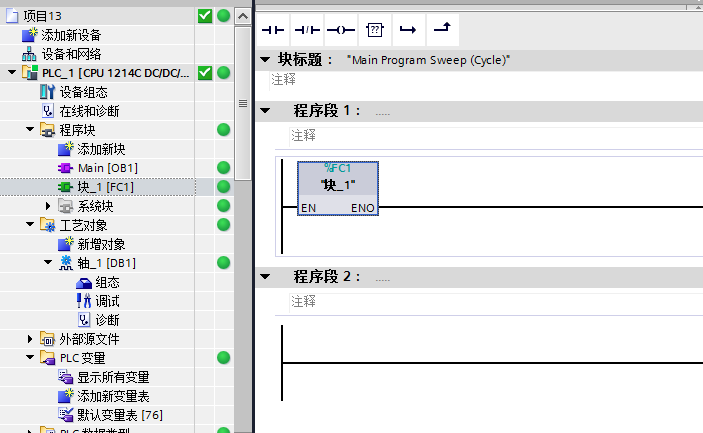Insert a normally open contact
Viewport: 703px width, 433px height.
273,29
